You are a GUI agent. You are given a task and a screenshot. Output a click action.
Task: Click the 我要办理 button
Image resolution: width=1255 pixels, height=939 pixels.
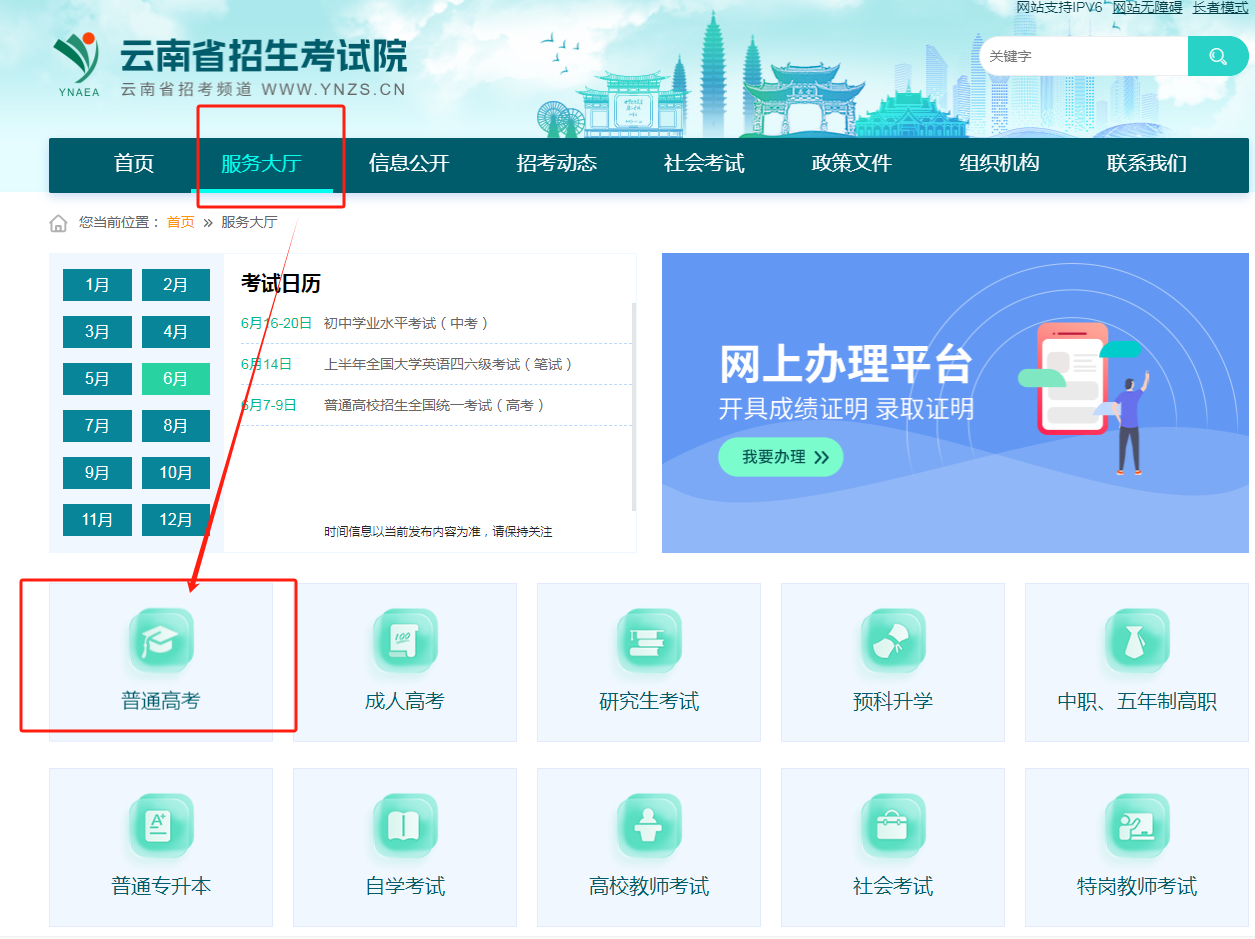point(781,457)
